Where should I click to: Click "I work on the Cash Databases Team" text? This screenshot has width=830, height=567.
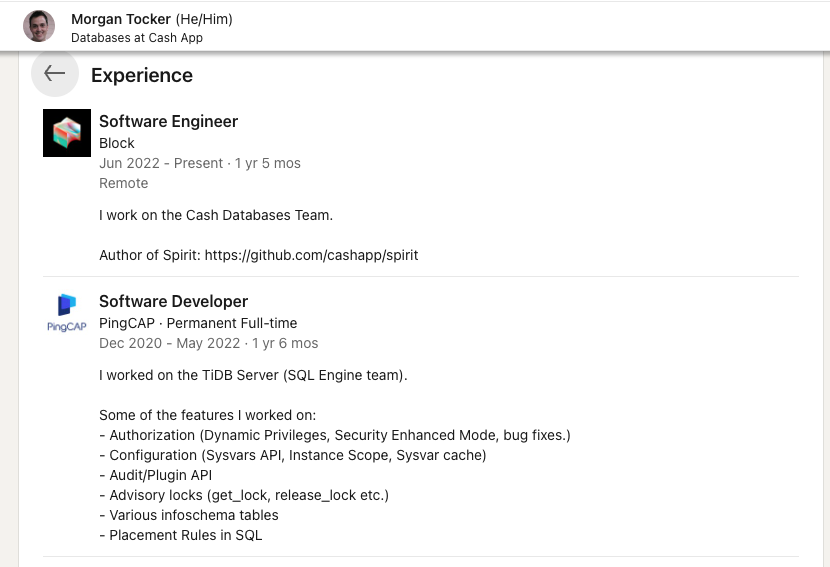click(x=215, y=215)
